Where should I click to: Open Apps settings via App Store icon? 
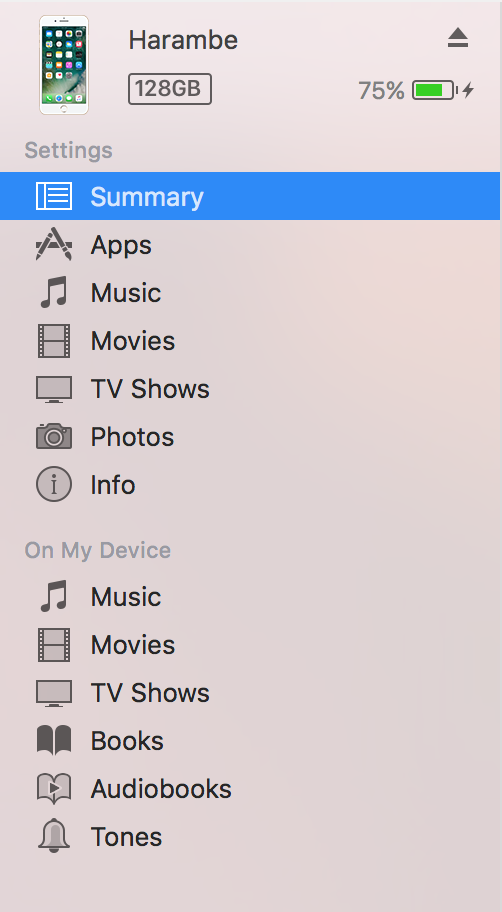54,244
